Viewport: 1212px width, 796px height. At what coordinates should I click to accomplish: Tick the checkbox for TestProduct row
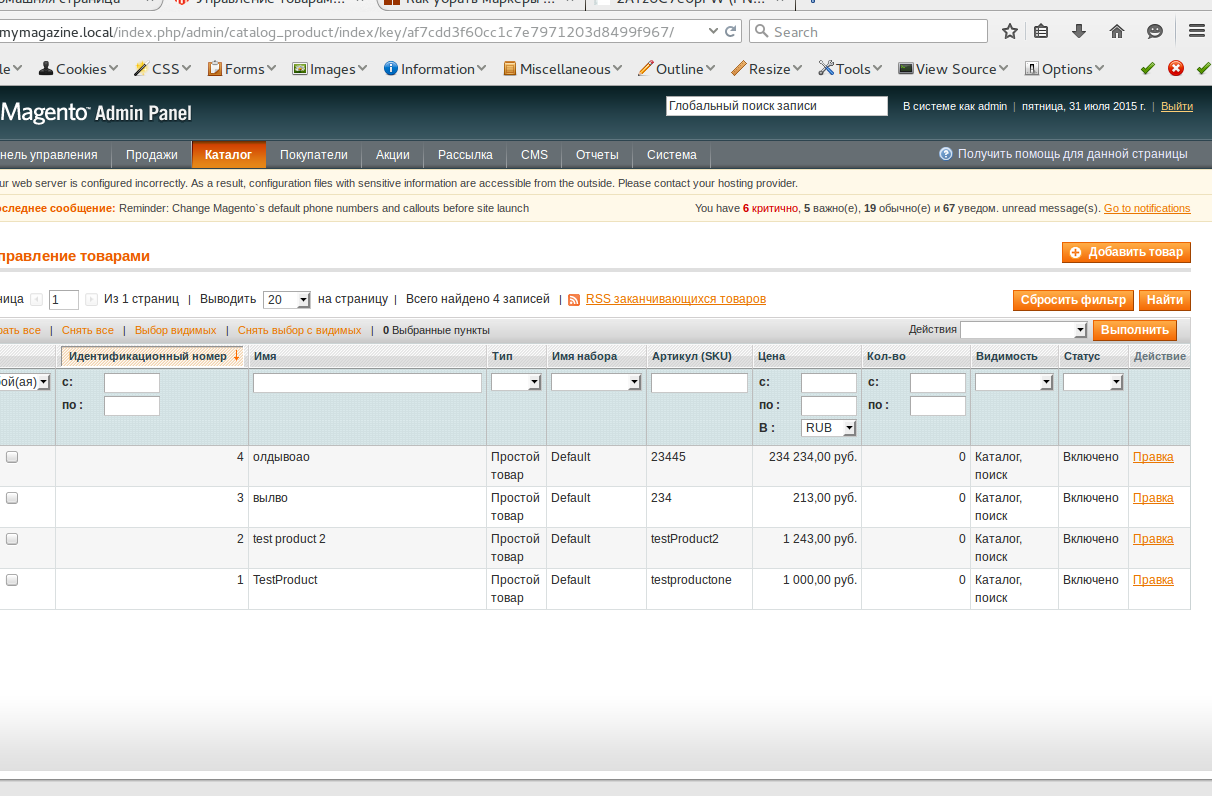tap(12, 580)
